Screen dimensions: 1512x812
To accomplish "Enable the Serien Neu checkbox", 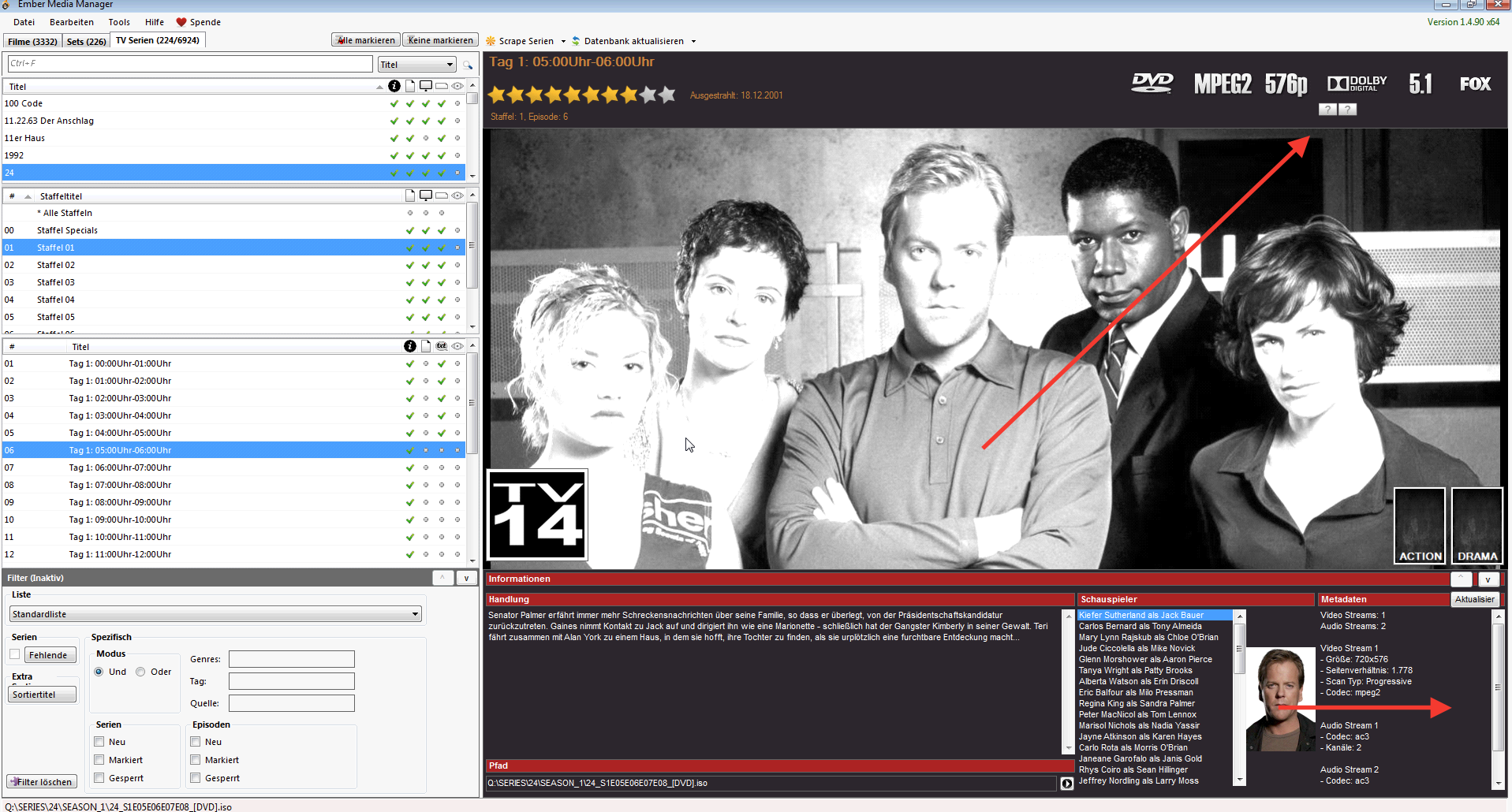I will point(99,742).
